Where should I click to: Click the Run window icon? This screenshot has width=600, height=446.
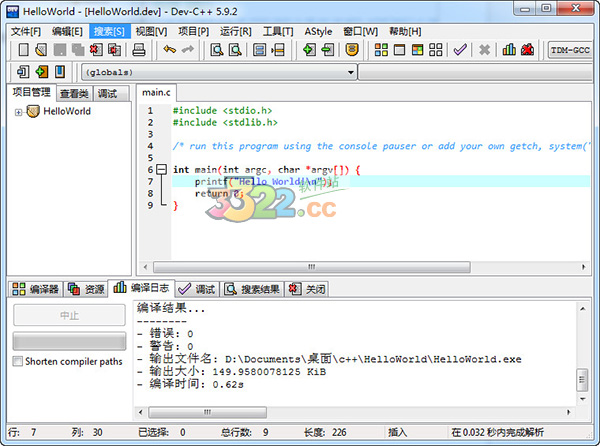(399, 50)
